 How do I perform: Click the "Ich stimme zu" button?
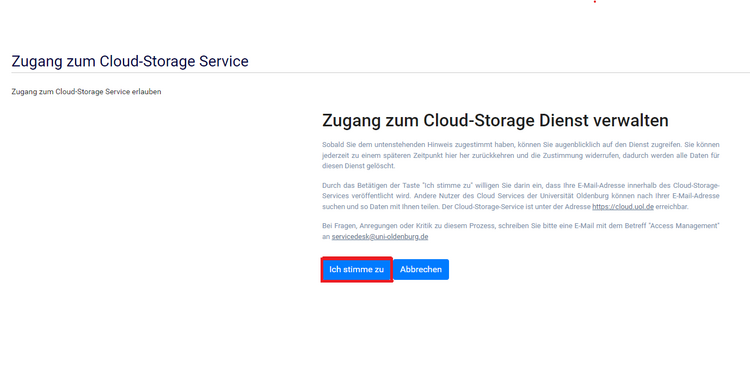[x=356, y=270]
